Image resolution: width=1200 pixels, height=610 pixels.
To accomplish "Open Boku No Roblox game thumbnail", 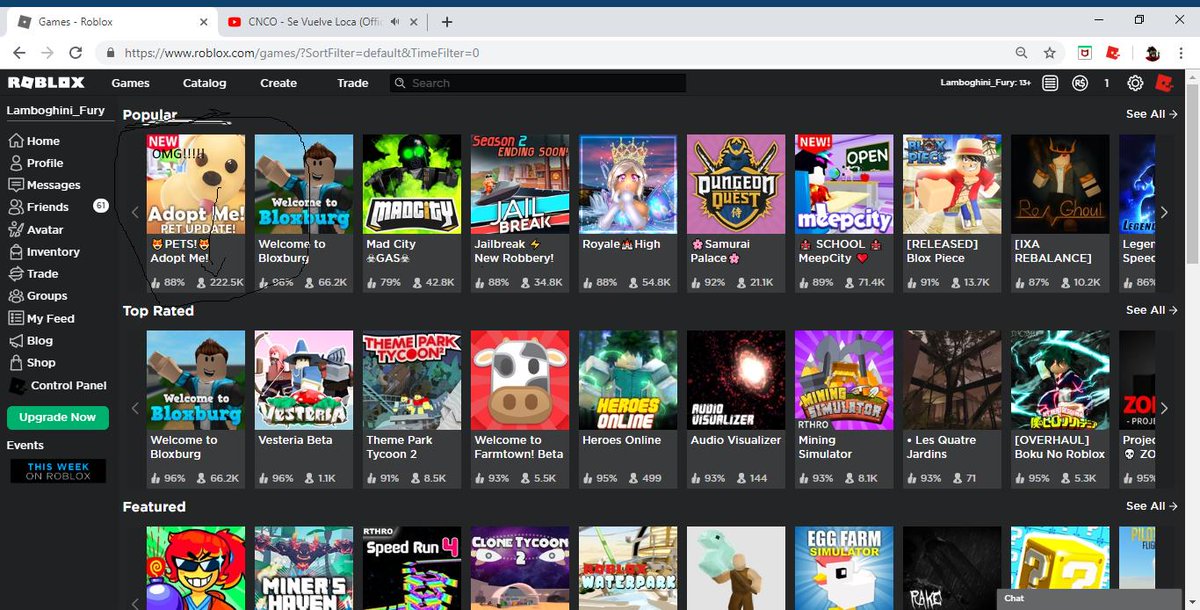I will (x=1060, y=379).
